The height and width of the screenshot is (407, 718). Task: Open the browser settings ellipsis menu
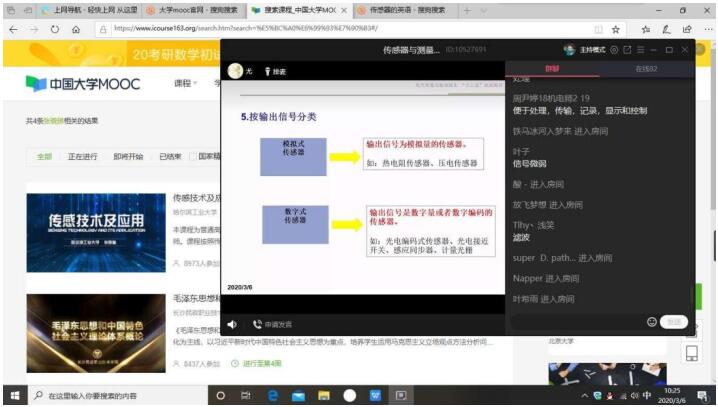click(704, 30)
